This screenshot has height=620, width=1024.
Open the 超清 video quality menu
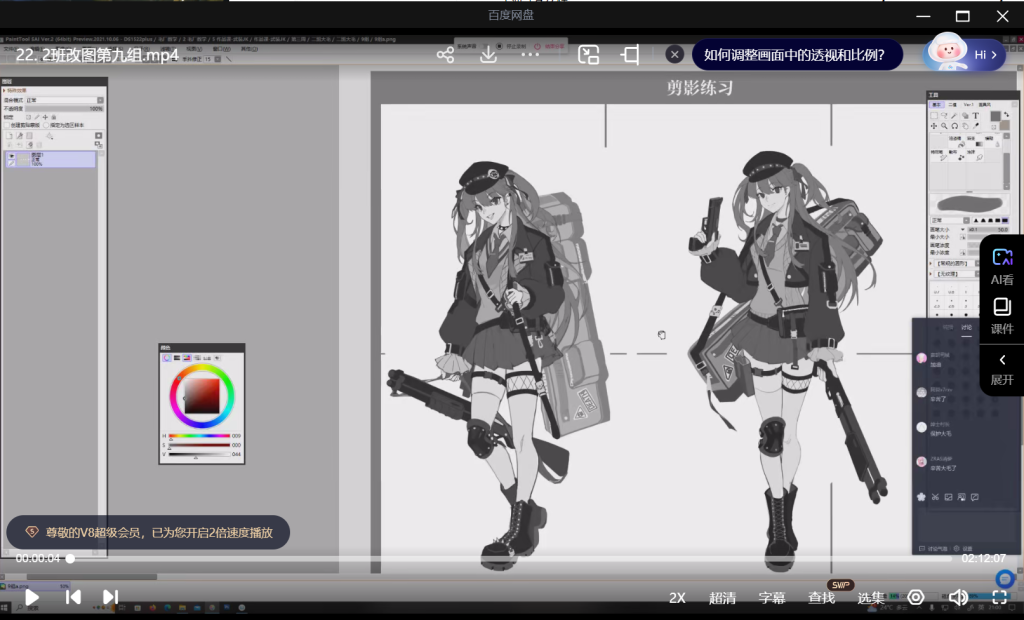[722, 598]
